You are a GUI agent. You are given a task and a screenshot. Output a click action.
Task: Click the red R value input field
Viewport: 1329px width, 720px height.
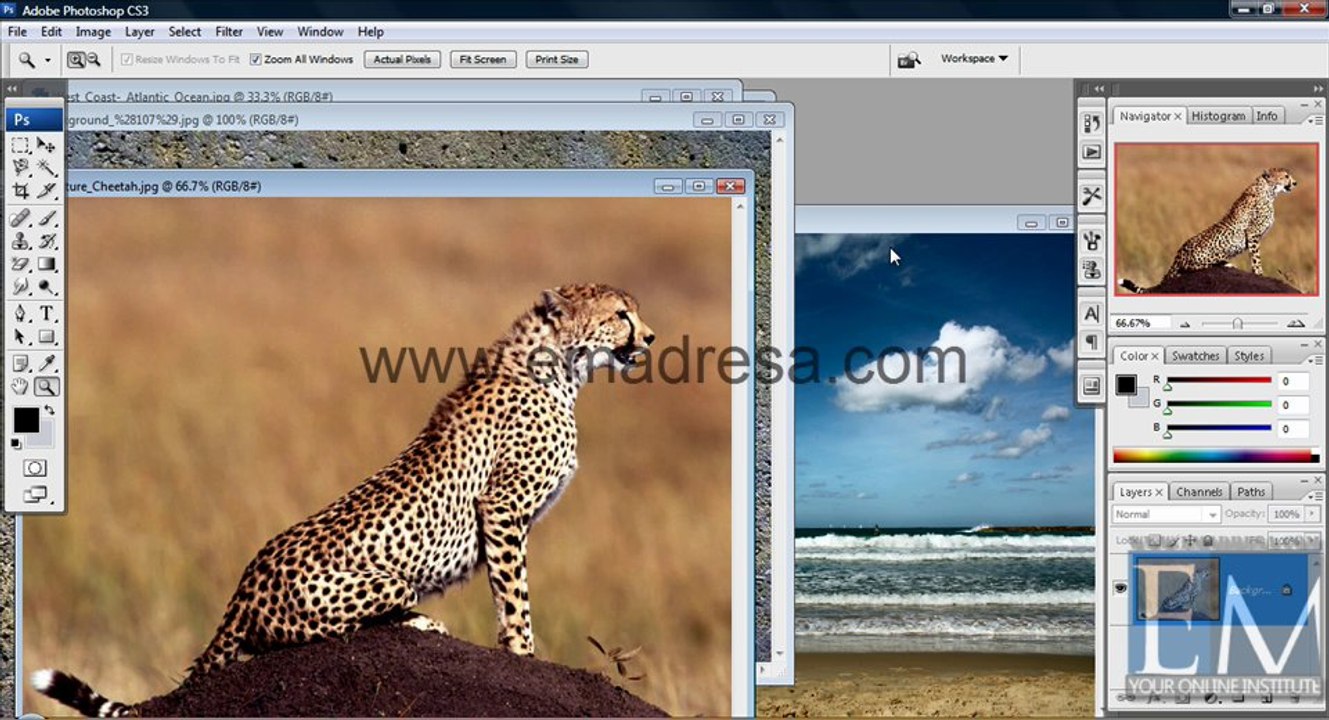click(1292, 381)
